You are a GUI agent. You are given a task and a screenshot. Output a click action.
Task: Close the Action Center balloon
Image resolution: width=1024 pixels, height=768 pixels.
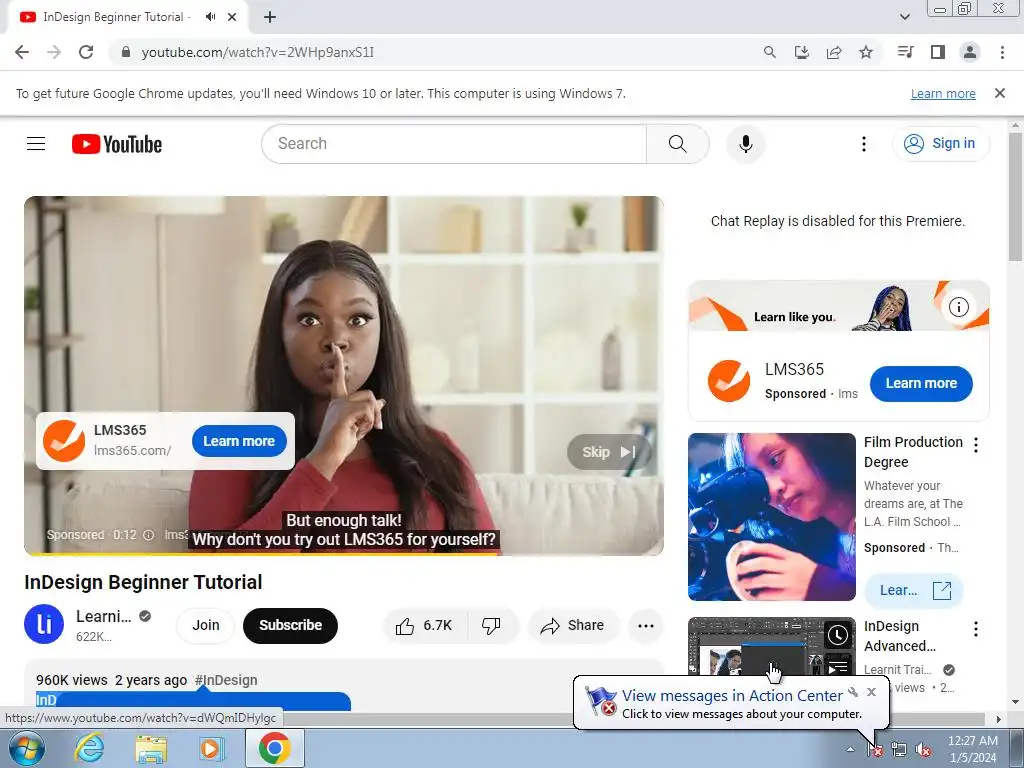(x=871, y=692)
